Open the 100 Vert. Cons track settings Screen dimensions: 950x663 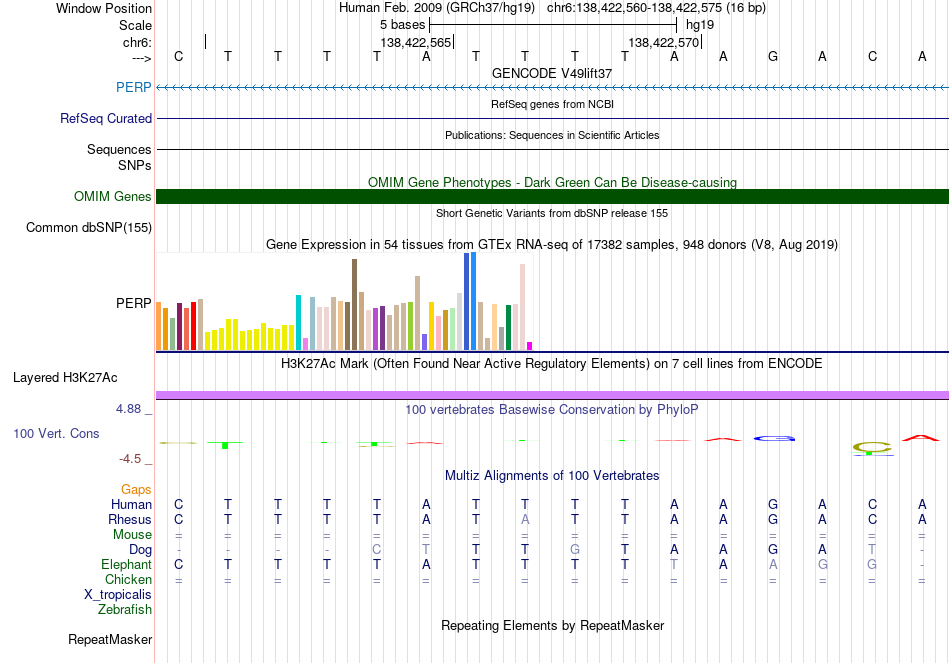(x=56, y=433)
